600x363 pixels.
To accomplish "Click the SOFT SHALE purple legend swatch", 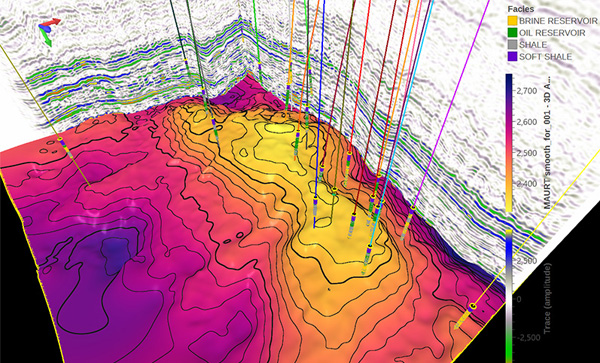I will tap(512, 57).
